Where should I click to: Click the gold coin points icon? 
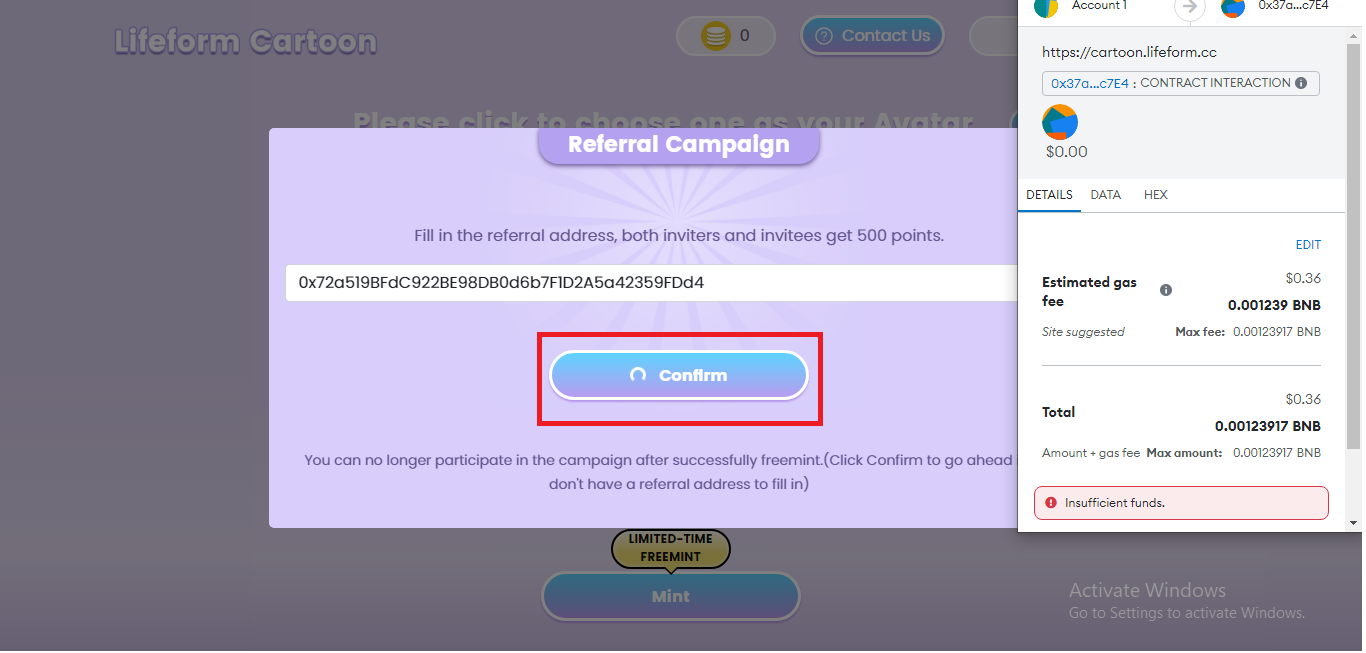coord(715,37)
